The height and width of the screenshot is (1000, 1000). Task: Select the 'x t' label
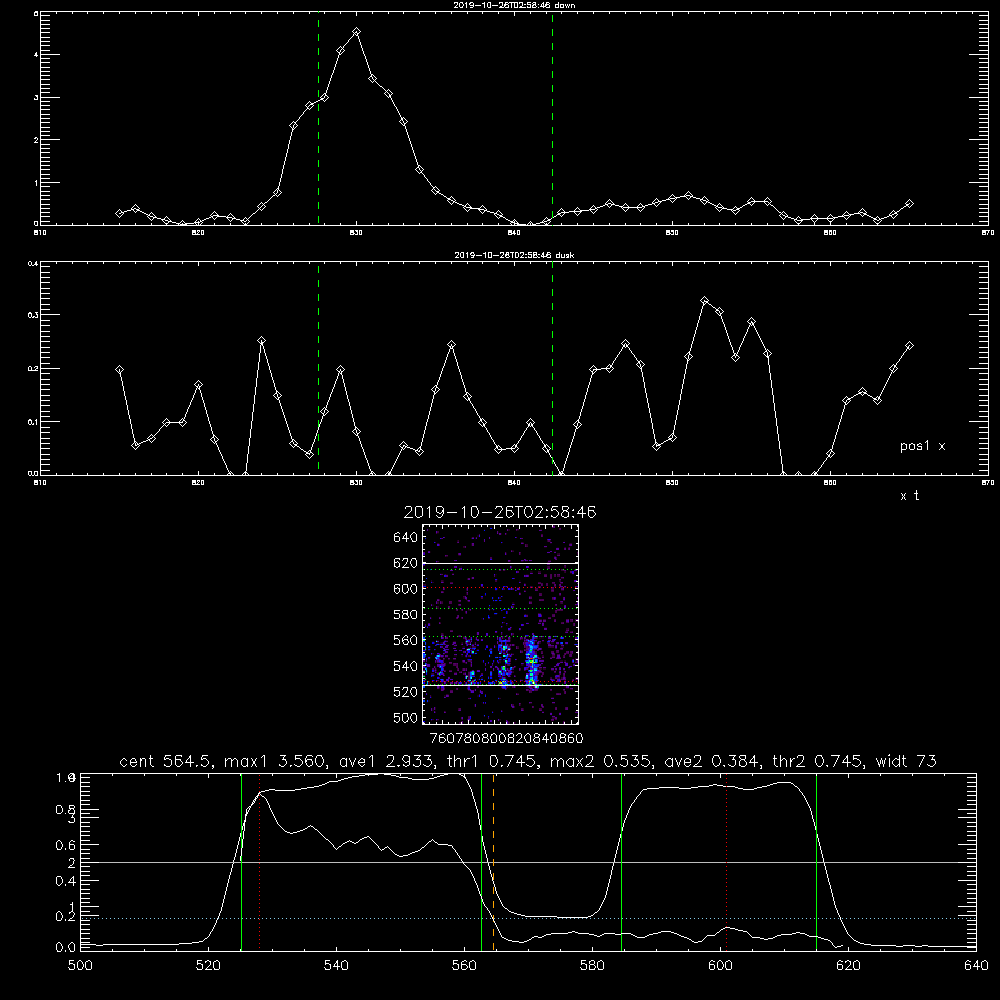pyautogui.click(x=909, y=496)
